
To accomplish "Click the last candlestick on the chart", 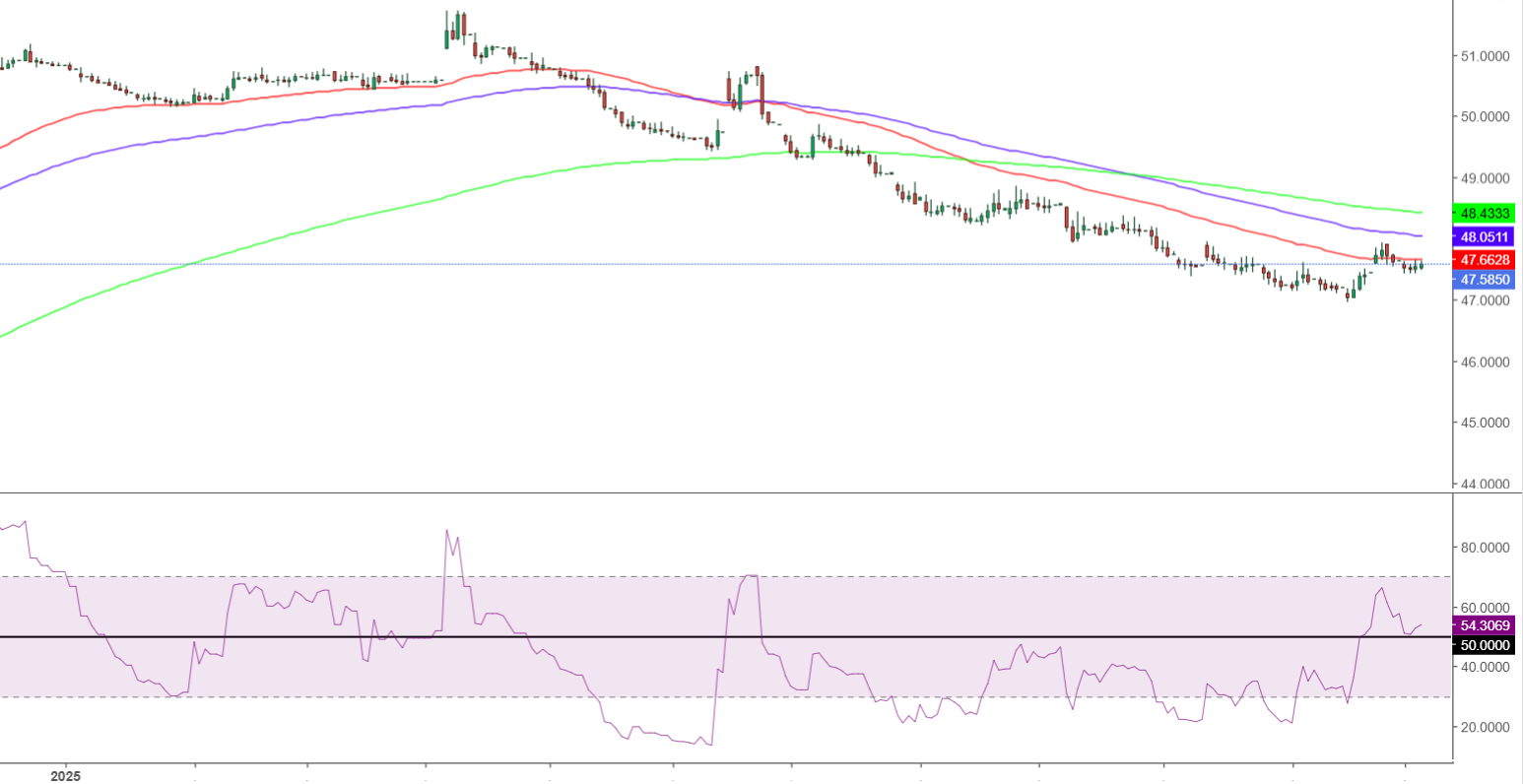I will (1421, 266).
